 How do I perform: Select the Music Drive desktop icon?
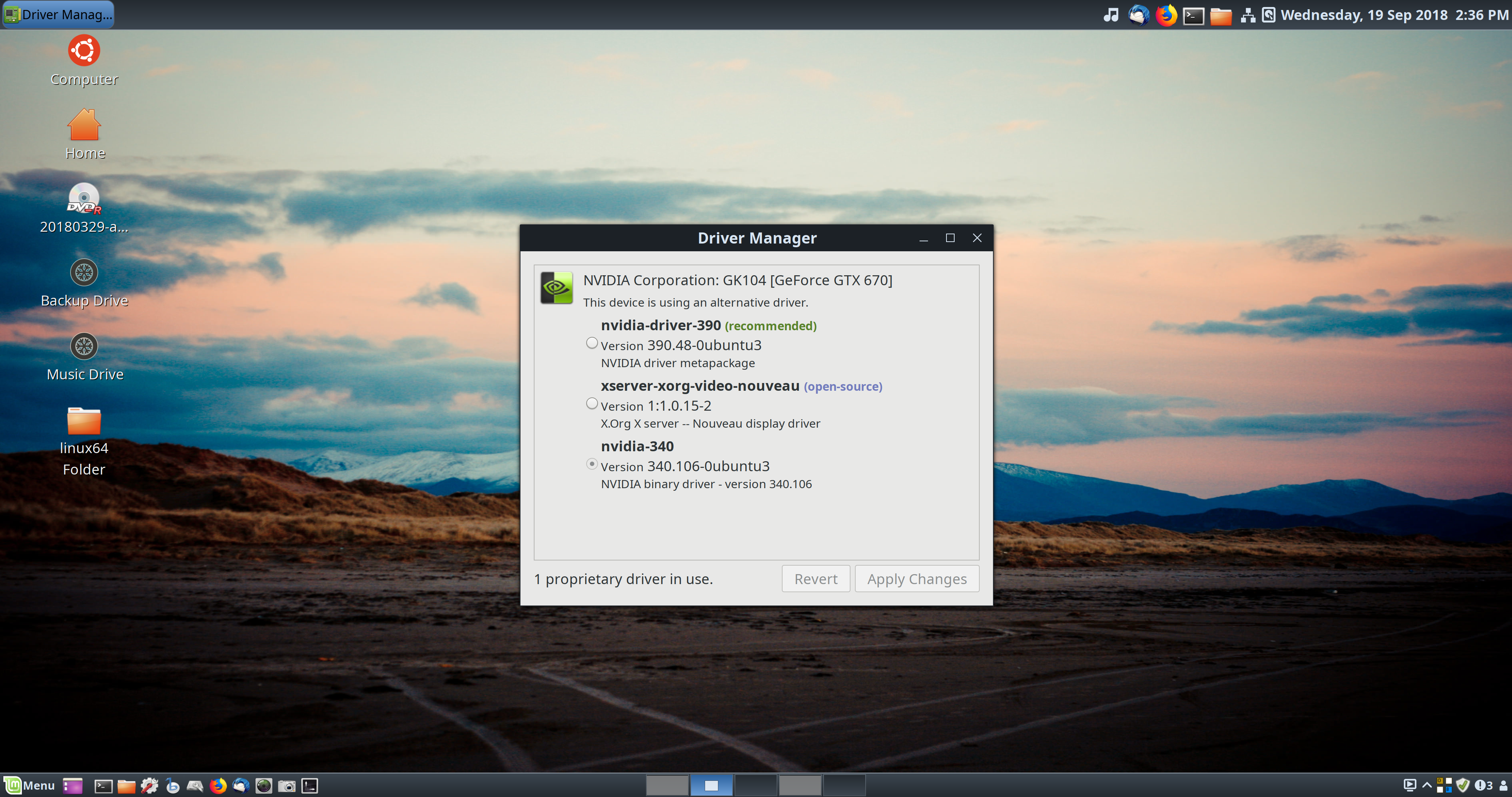tap(84, 358)
